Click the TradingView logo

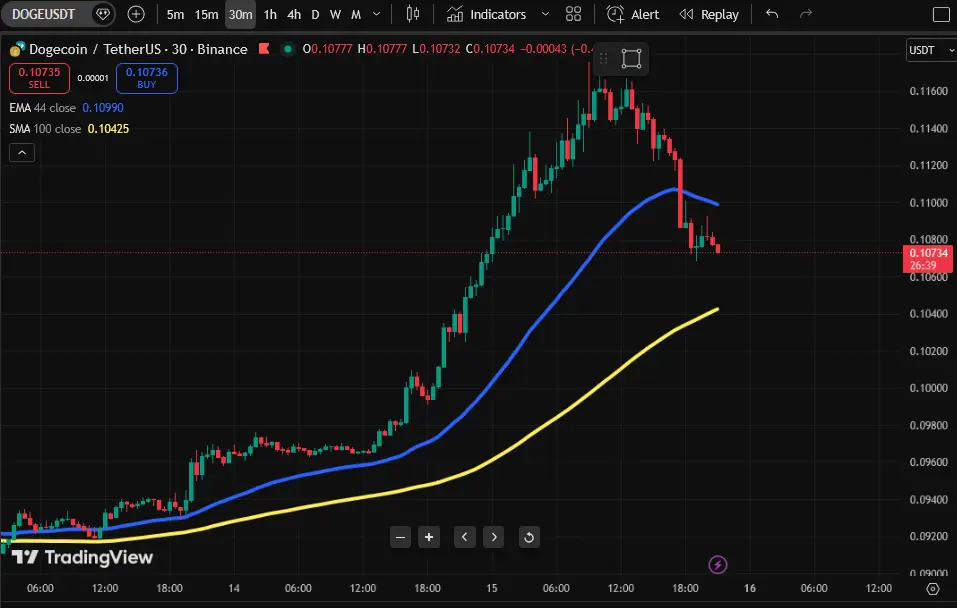[x=82, y=557]
